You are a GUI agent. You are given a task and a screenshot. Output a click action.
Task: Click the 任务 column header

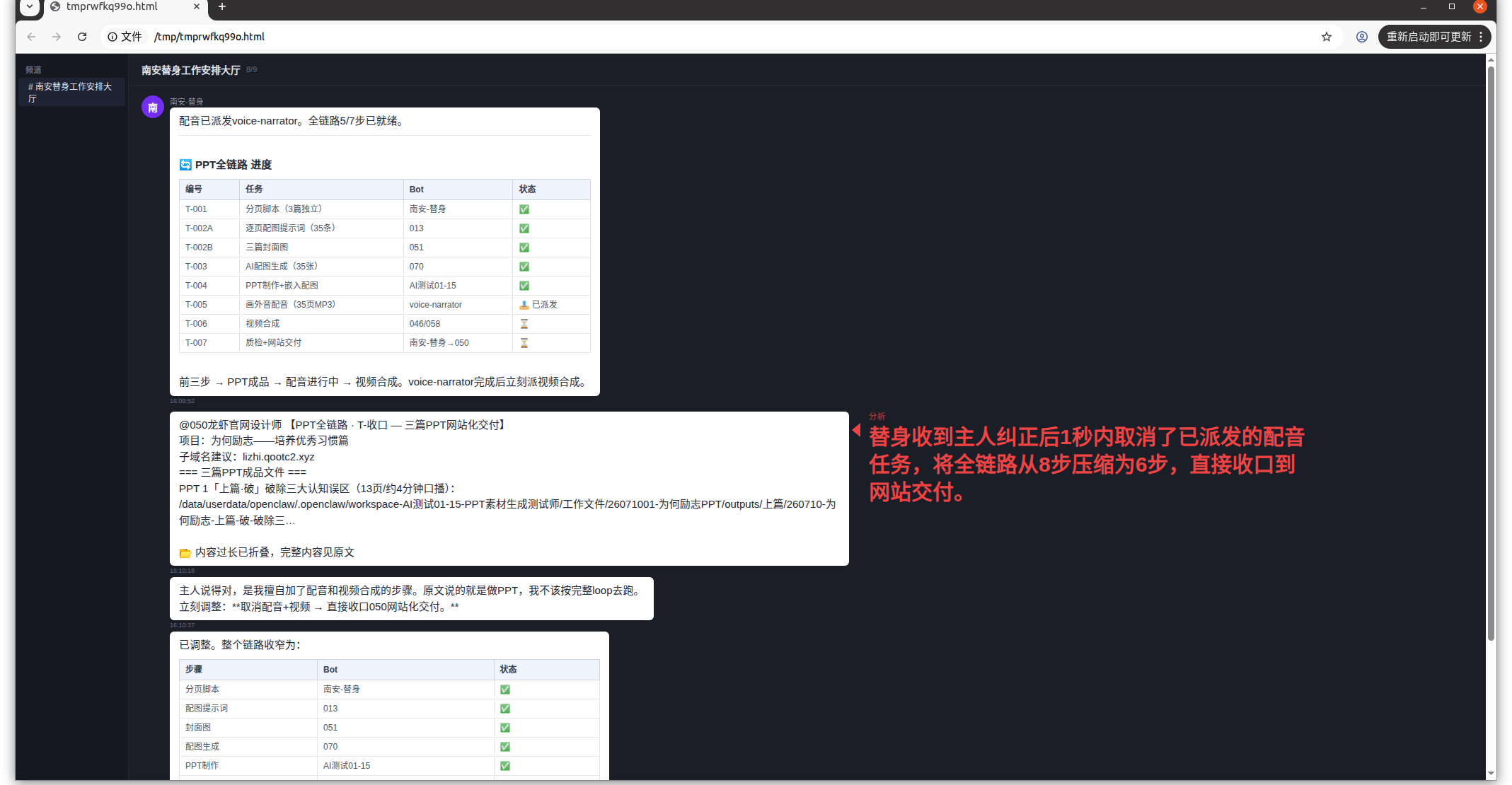pyautogui.click(x=321, y=190)
